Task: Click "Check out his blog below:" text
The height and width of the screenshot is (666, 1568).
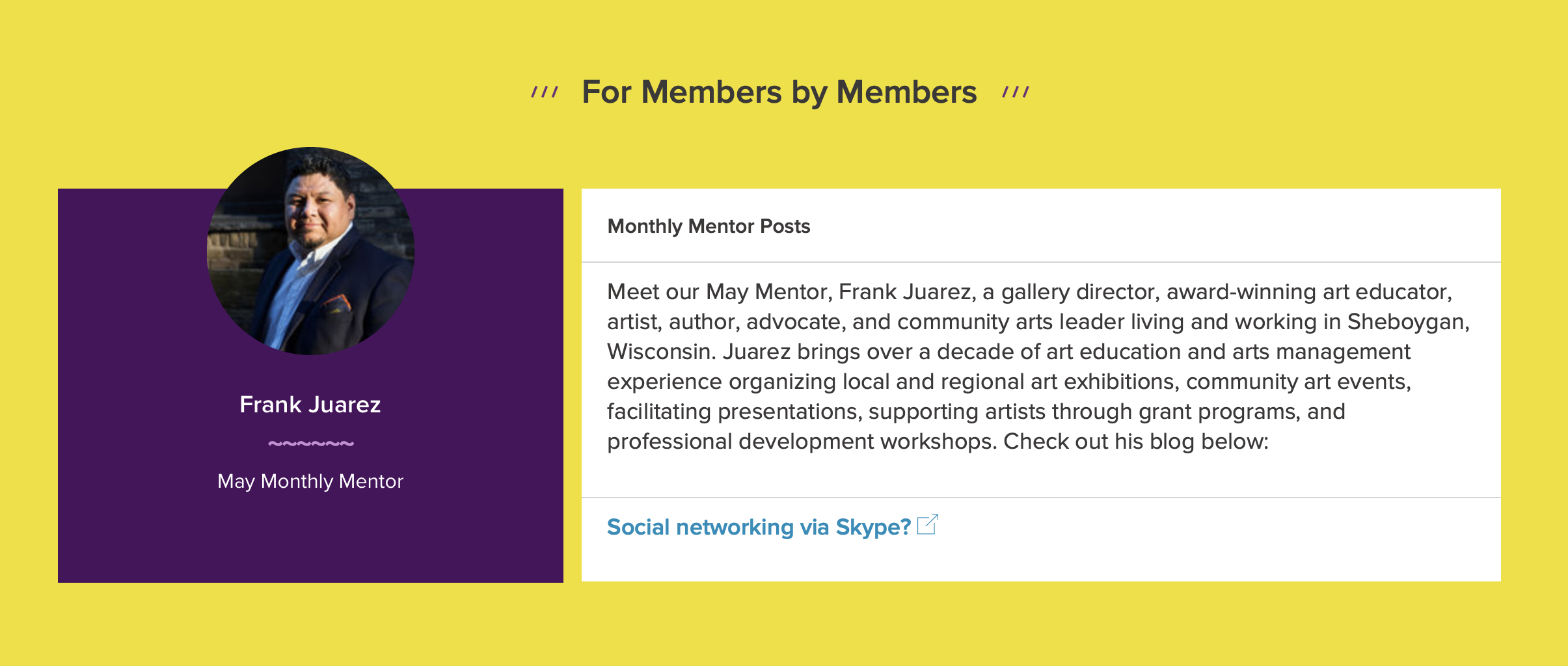Action: click(1135, 442)
